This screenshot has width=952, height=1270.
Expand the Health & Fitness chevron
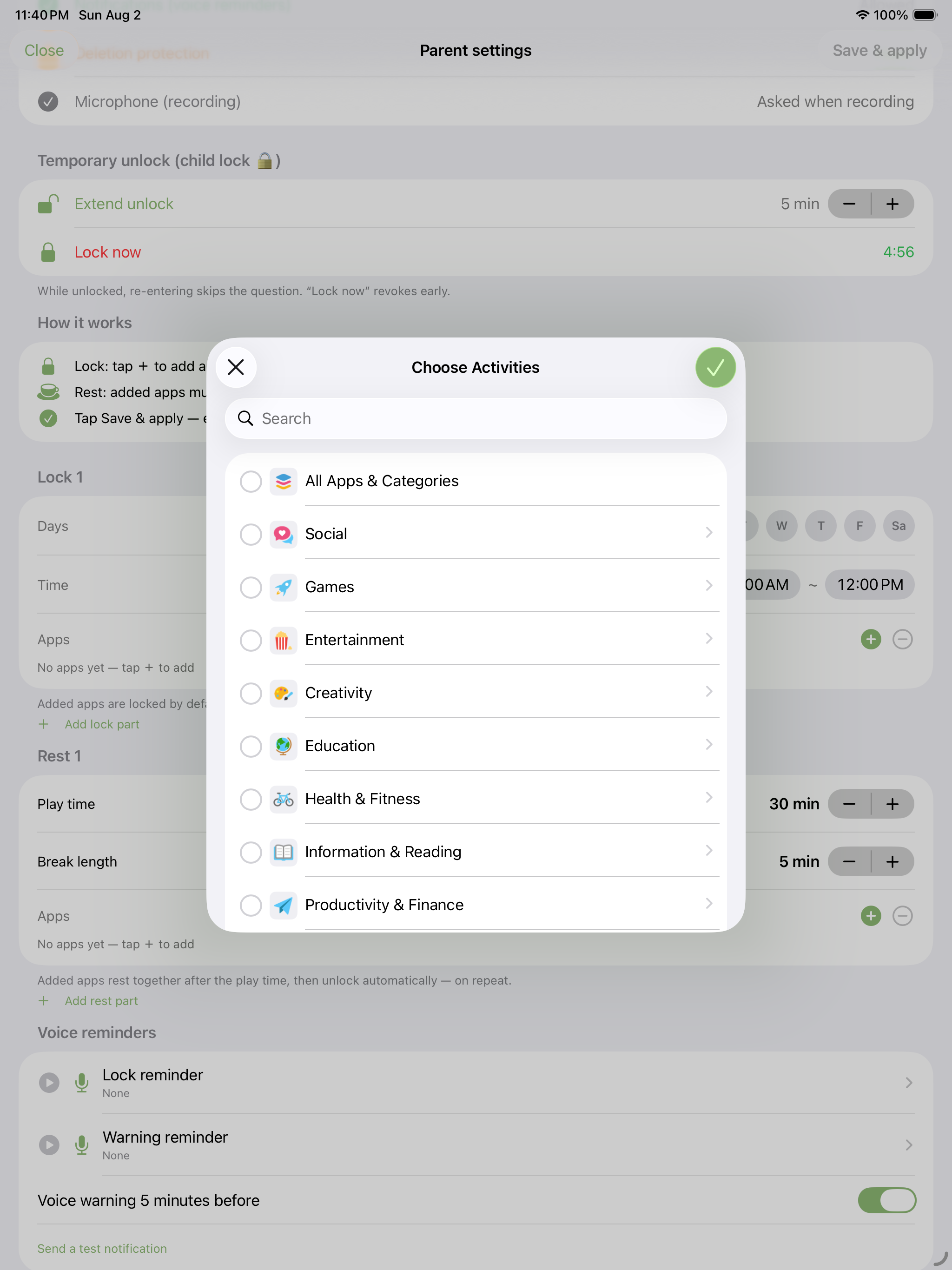click(x=709, y=798)
